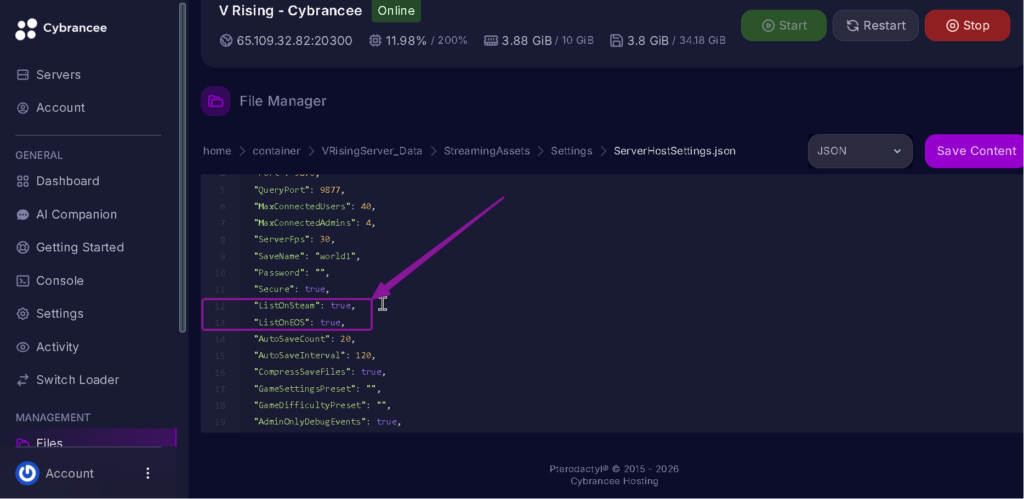Click the Getting Started lifebuoy icon
The width and height of the screenshot is (1024, 499).
[23, 248]
